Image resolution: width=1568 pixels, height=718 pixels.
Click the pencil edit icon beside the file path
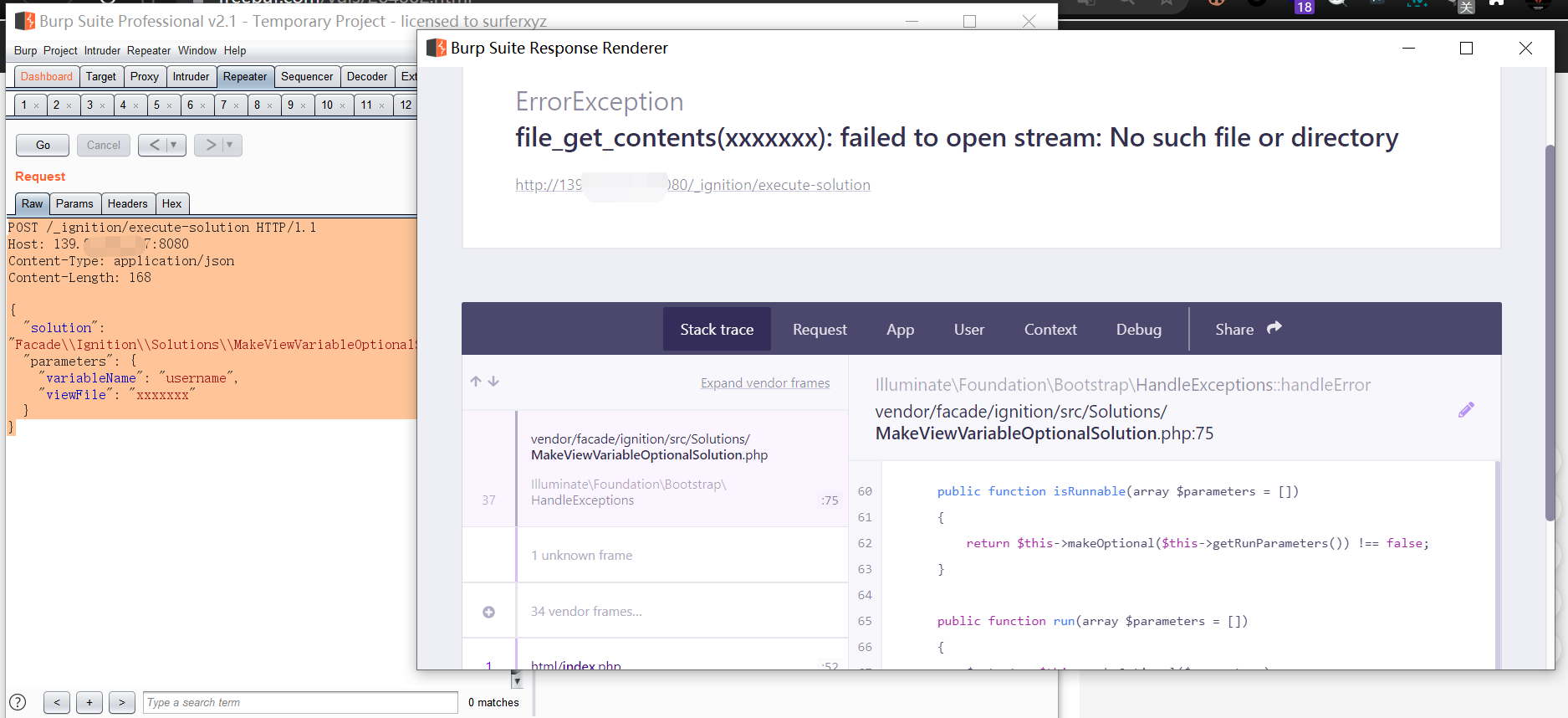1466,410
